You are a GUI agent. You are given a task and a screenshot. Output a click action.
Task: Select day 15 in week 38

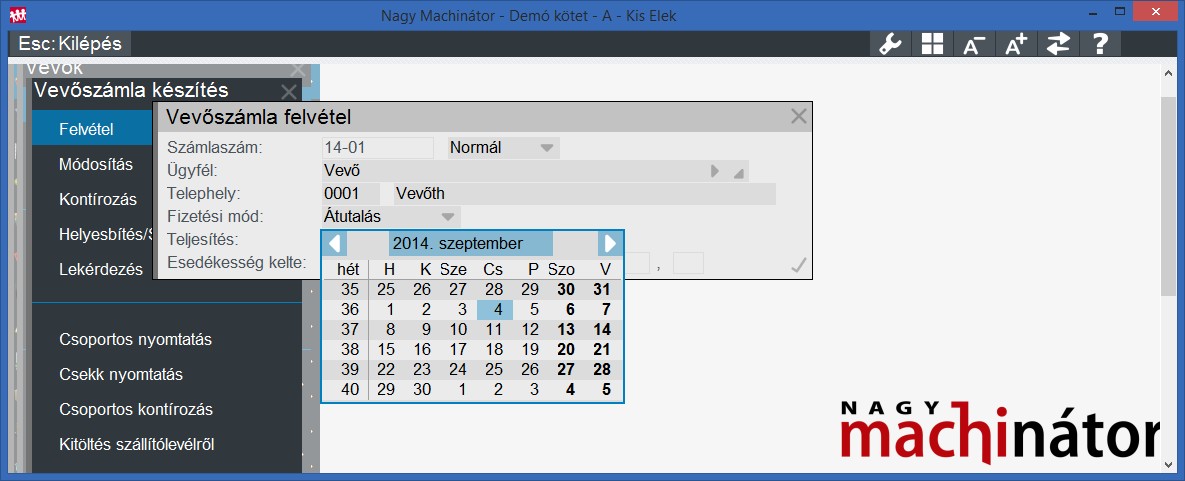click(x=386, y=350)
